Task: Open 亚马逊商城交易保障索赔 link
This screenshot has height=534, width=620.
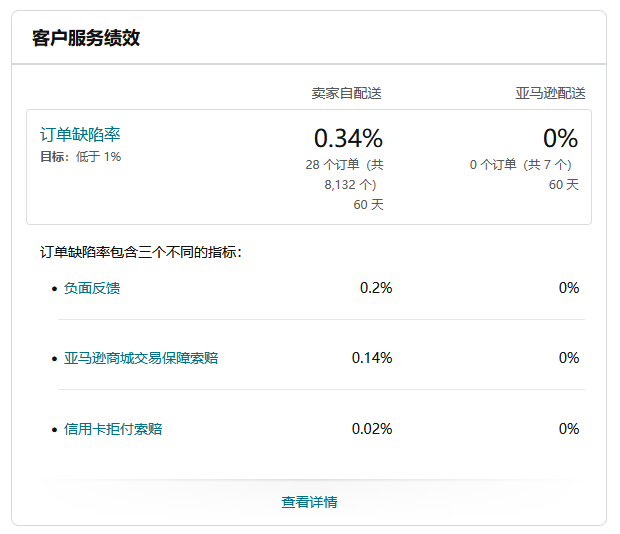Action: pyautogui.click(x=141, y=358)
